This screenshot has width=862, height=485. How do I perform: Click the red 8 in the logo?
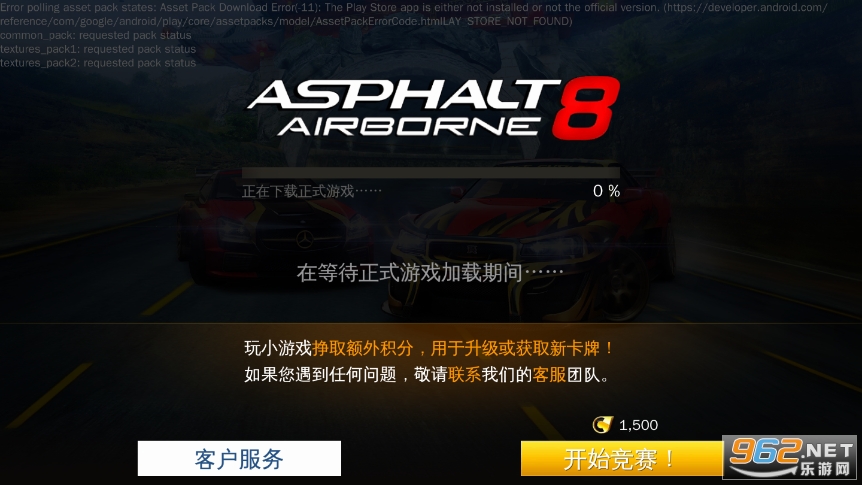(587, 108)
